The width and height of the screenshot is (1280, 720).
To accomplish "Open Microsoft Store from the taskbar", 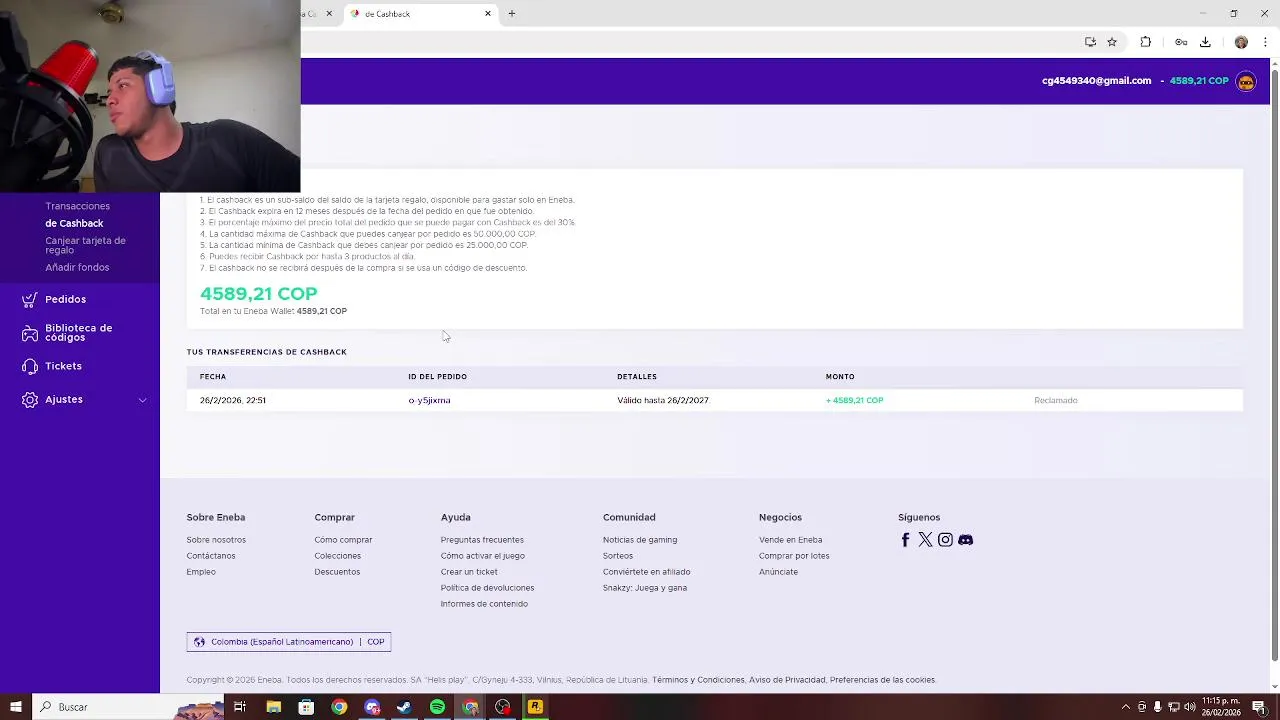I will 306,707.
